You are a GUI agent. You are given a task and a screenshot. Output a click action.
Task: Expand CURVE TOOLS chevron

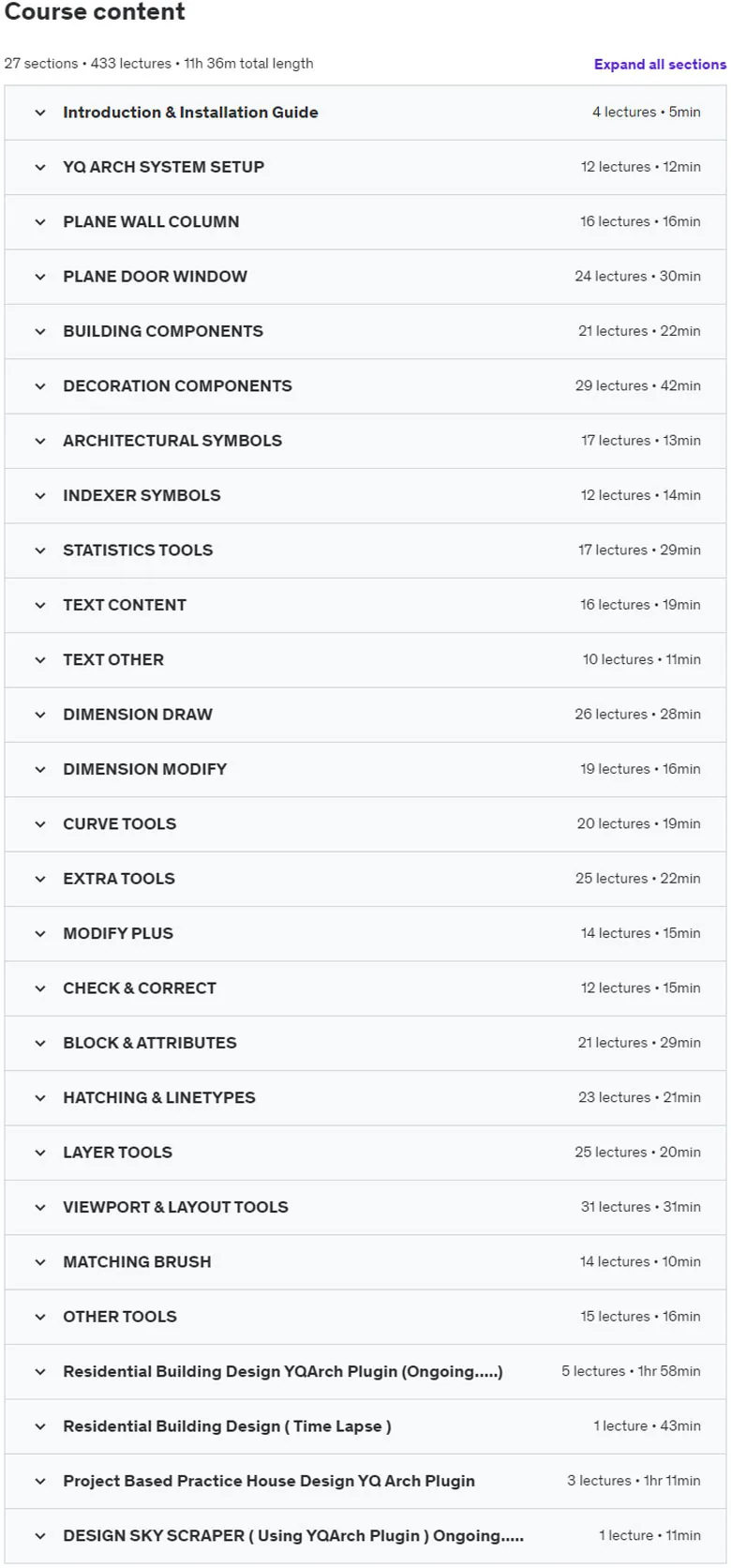coord(40,824)
